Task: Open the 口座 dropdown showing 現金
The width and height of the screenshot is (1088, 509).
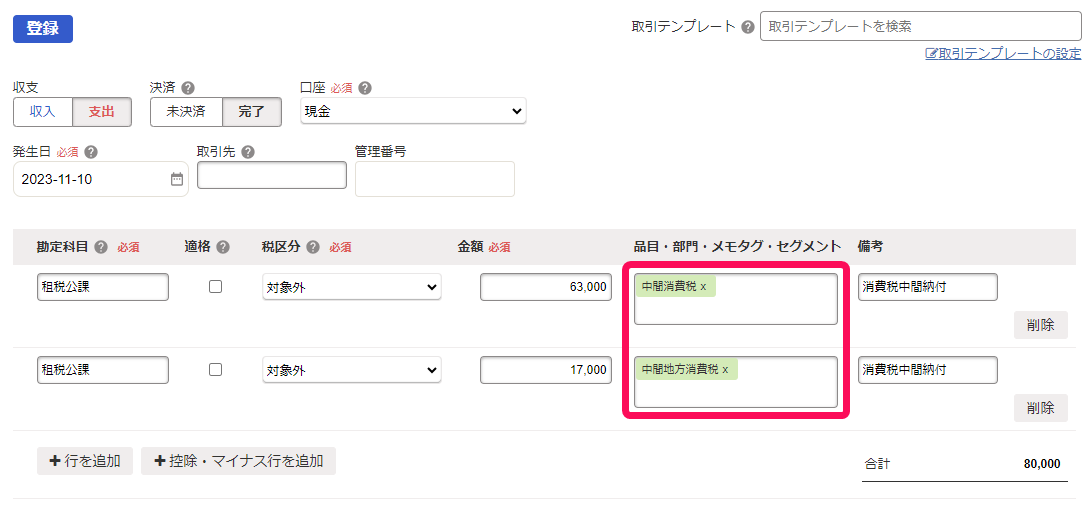Action: pos(414,111)
